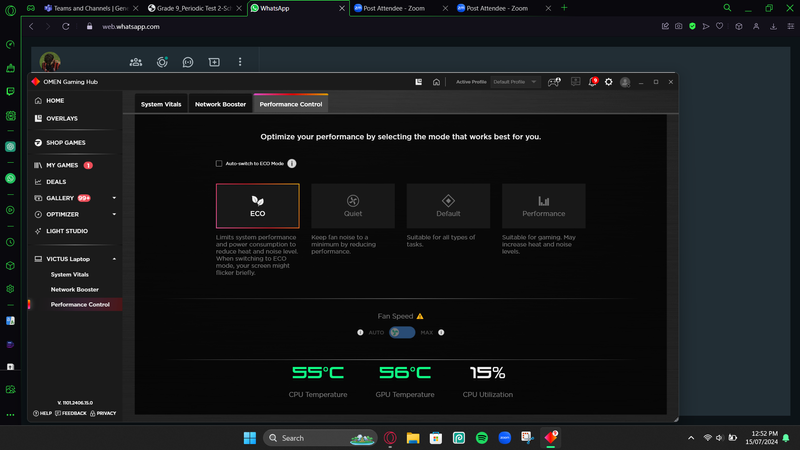Click the taskbar Search box
Viewport: 800px width, 450px height.
tap(320, 438)
